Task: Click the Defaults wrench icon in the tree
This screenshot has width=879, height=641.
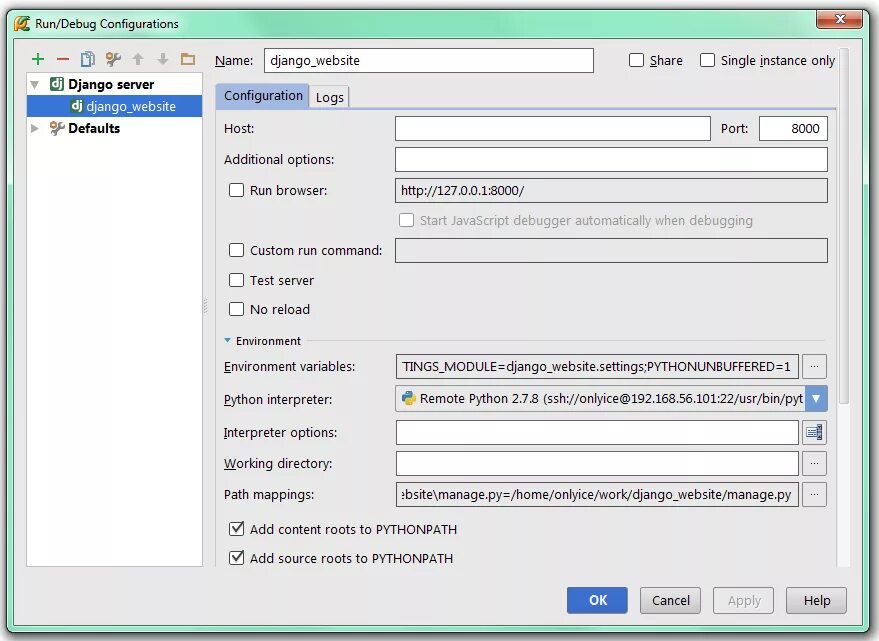Action: click(x=57, y=128)
